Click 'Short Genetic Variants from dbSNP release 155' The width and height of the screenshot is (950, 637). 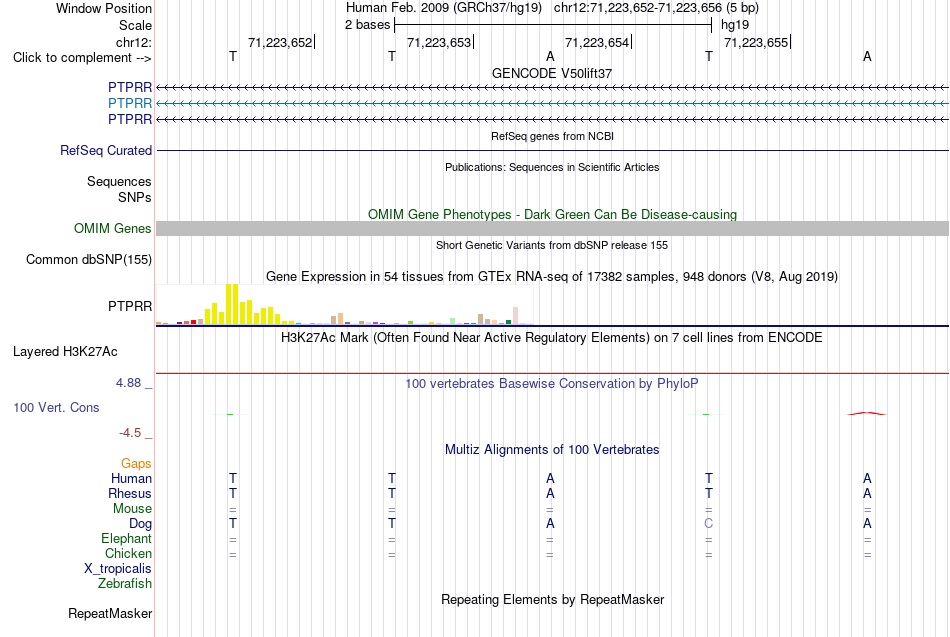pyautogui.click(x=552, y=245)
